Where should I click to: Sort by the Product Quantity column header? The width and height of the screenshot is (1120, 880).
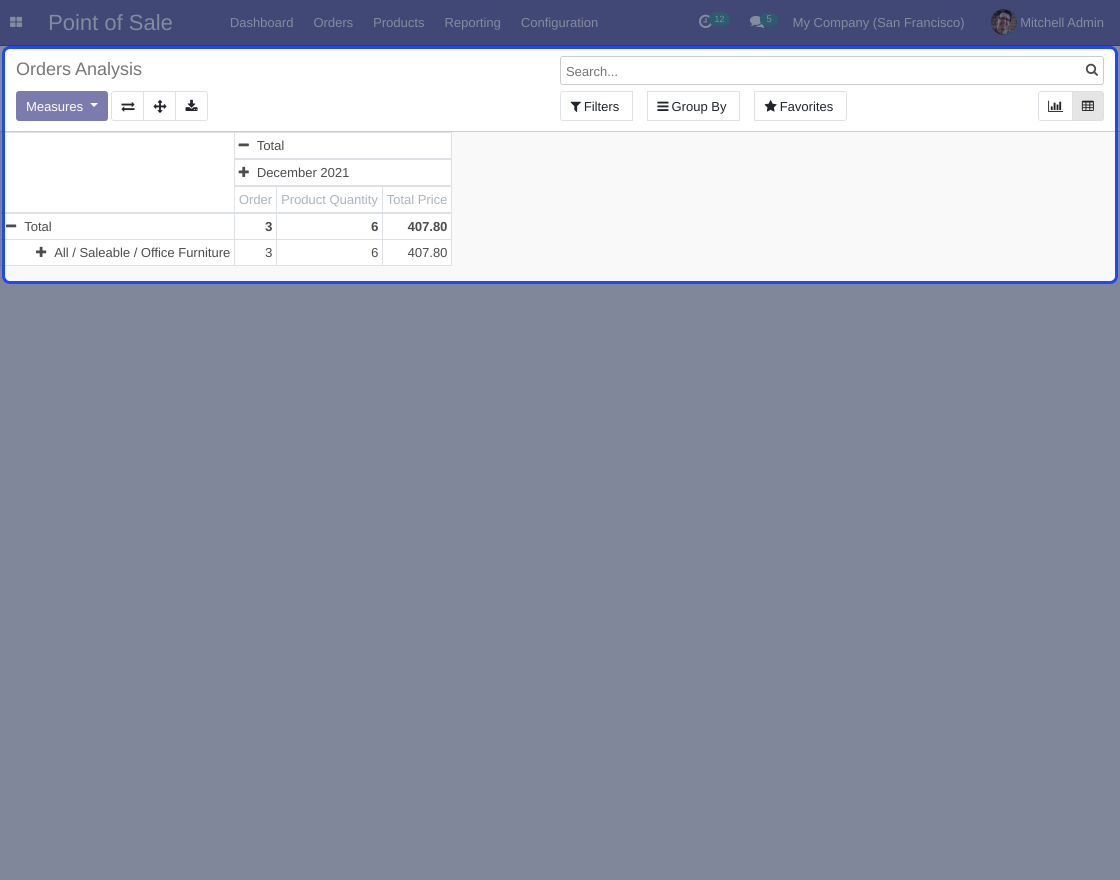pos(329,200)
